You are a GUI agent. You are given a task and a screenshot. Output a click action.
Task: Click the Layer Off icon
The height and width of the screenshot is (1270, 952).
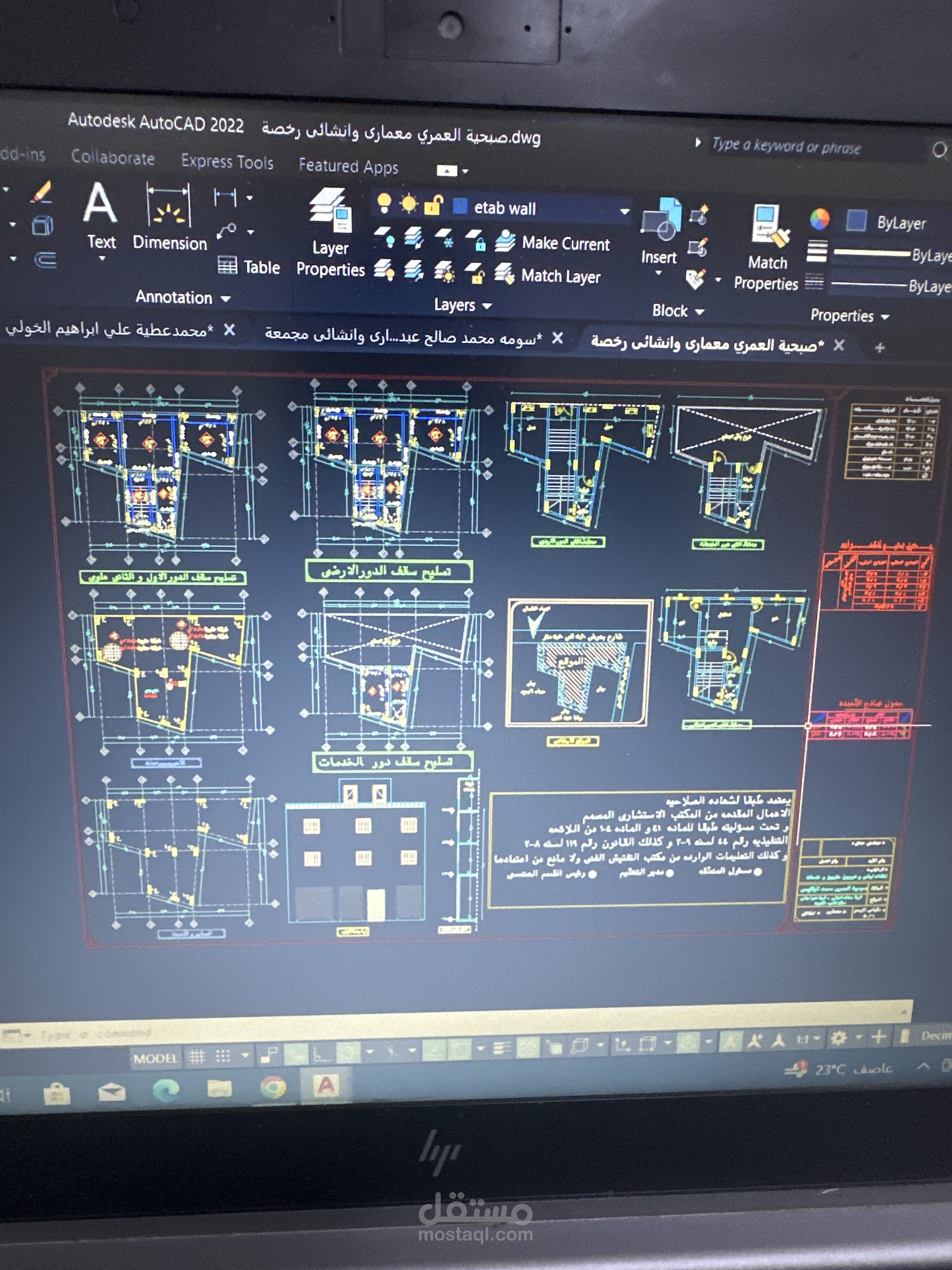tap(384, 237)
